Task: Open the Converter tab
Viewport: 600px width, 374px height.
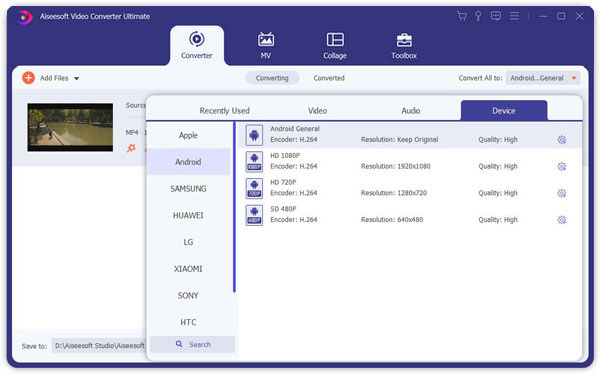Action: pyautogui.click(x=197, y=46)
